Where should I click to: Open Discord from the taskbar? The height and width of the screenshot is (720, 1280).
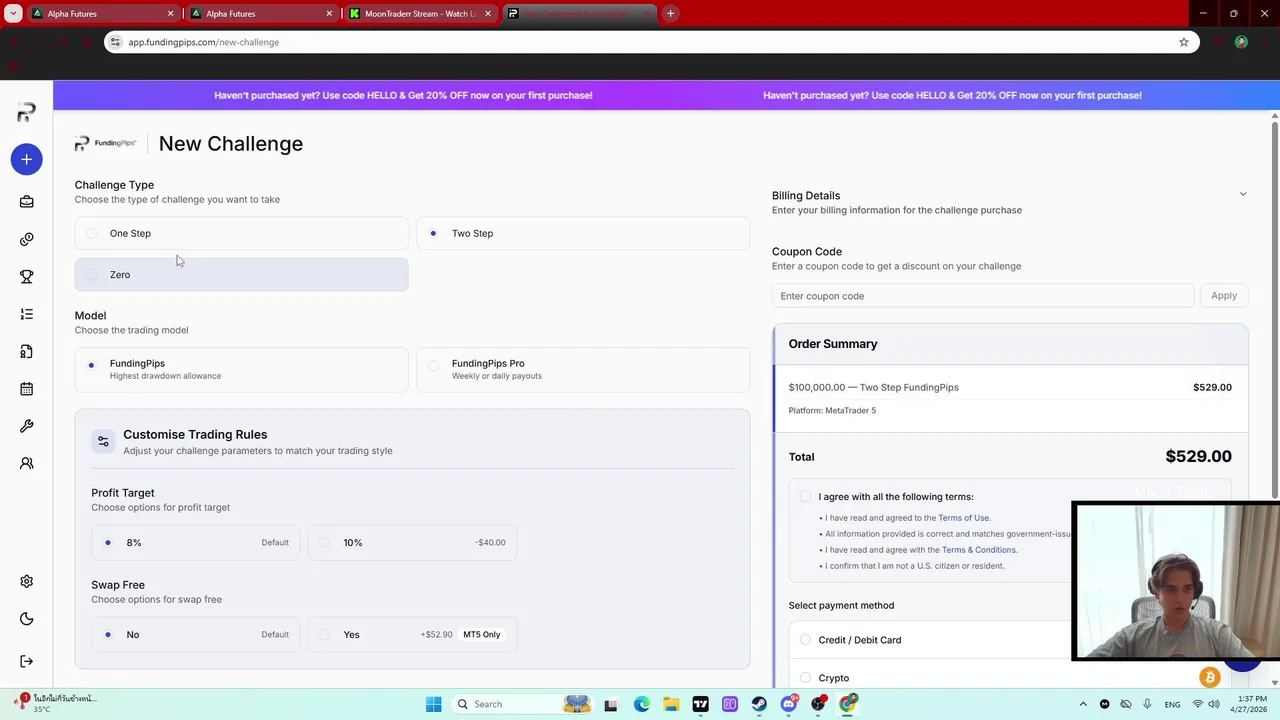(789, 704)
